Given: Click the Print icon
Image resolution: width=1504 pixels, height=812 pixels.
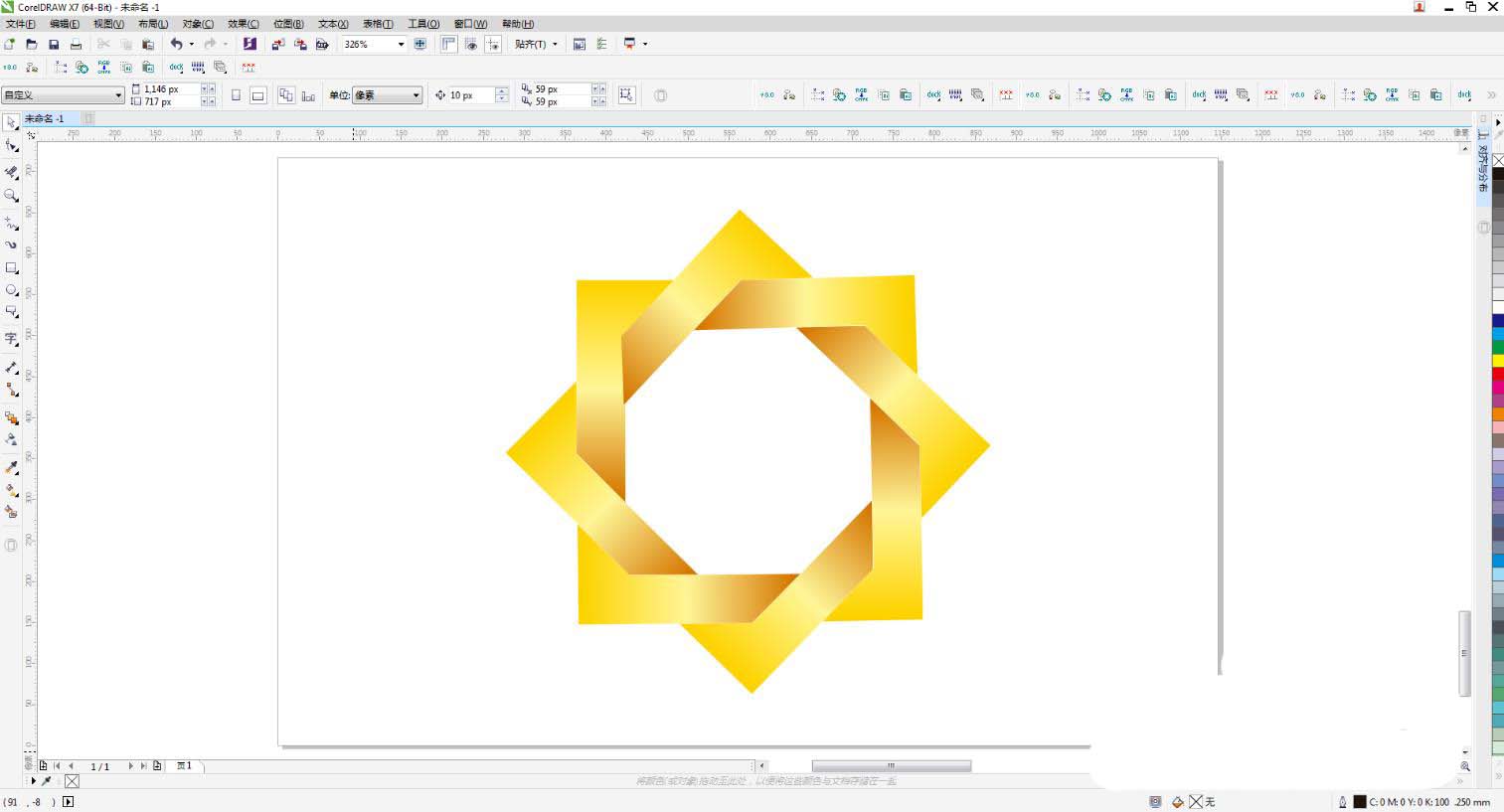Looking at the screenshot, I should [76, 44].
